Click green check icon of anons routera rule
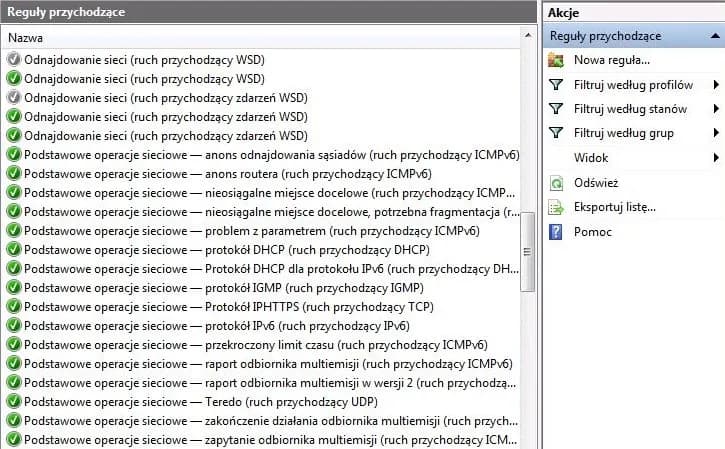 click(14, 173)
